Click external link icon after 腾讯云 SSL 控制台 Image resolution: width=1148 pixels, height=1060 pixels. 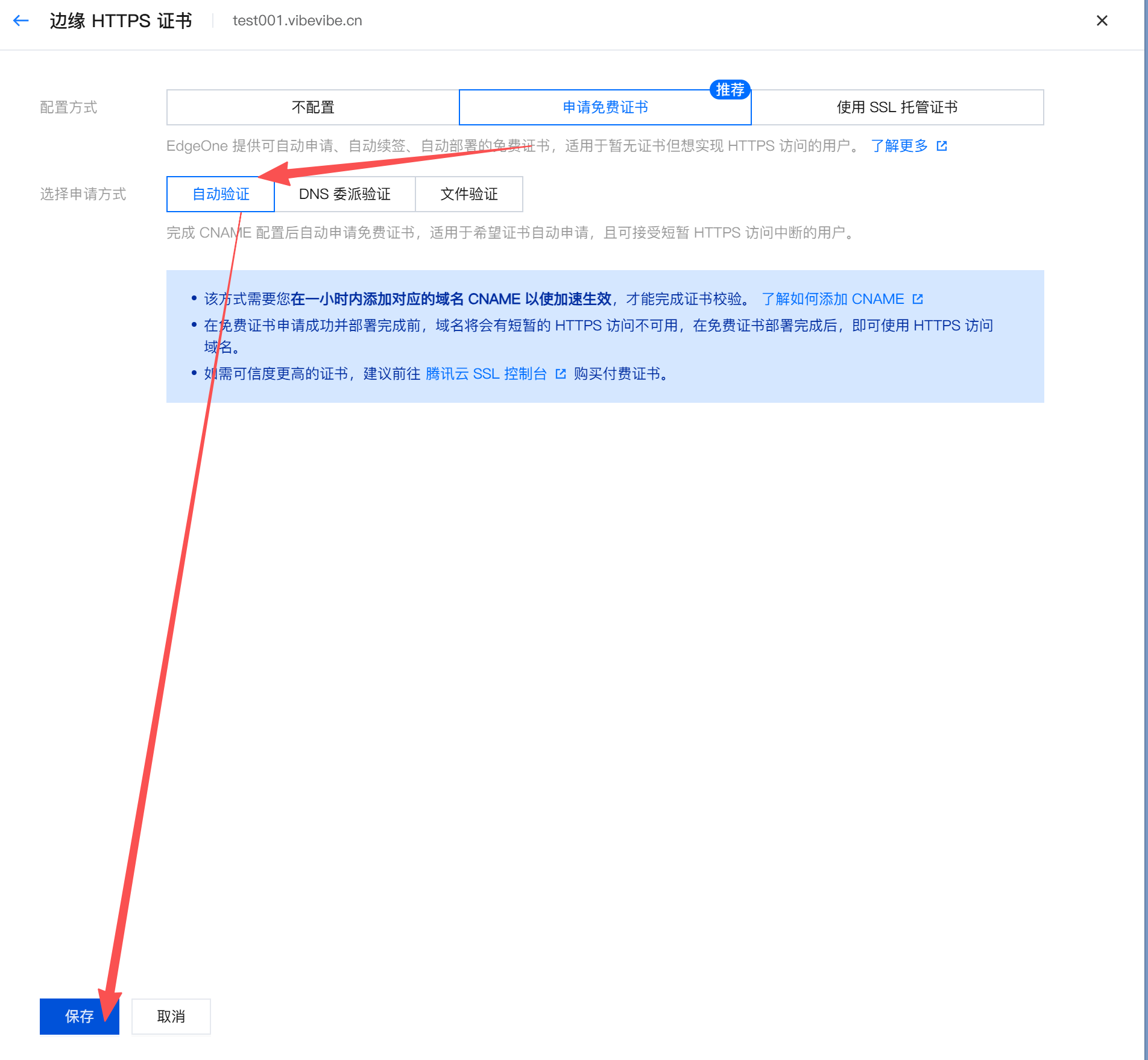pyautogui.click(x=561, y=374)
